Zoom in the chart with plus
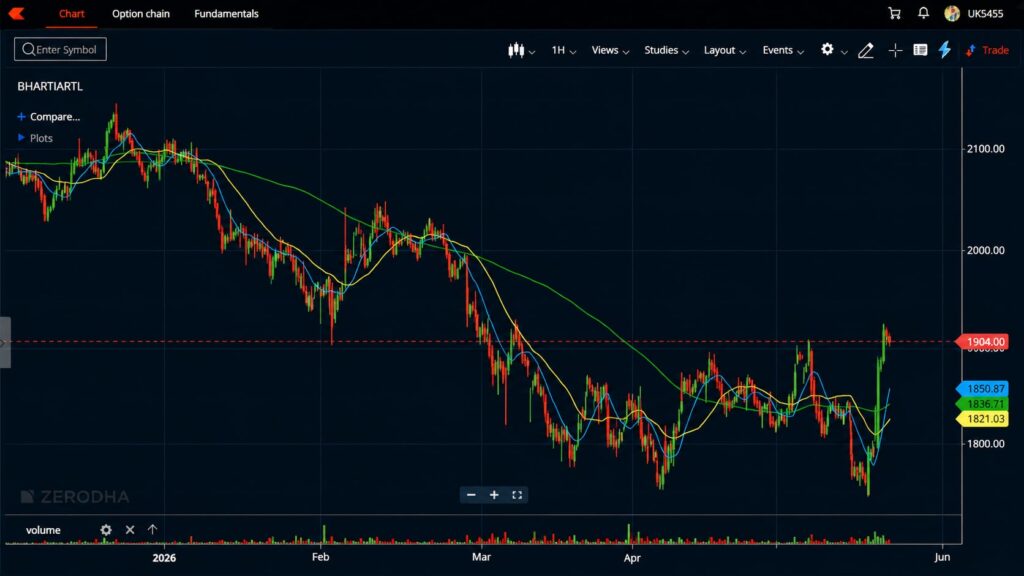This screenshot has height=576, width=1024. point(494,495)
